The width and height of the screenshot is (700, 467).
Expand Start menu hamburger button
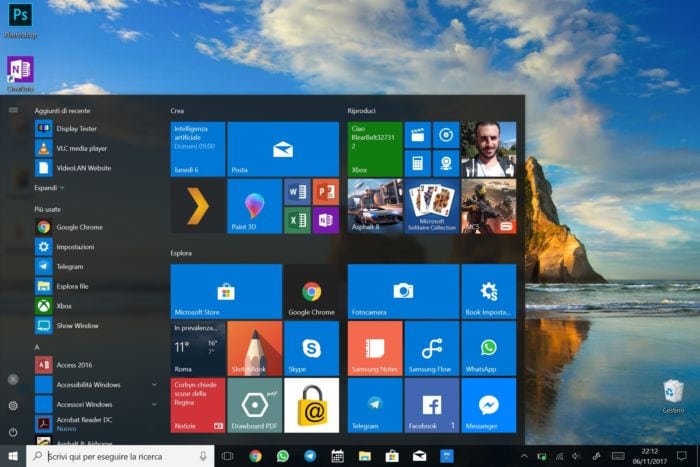tap(13, 110)
